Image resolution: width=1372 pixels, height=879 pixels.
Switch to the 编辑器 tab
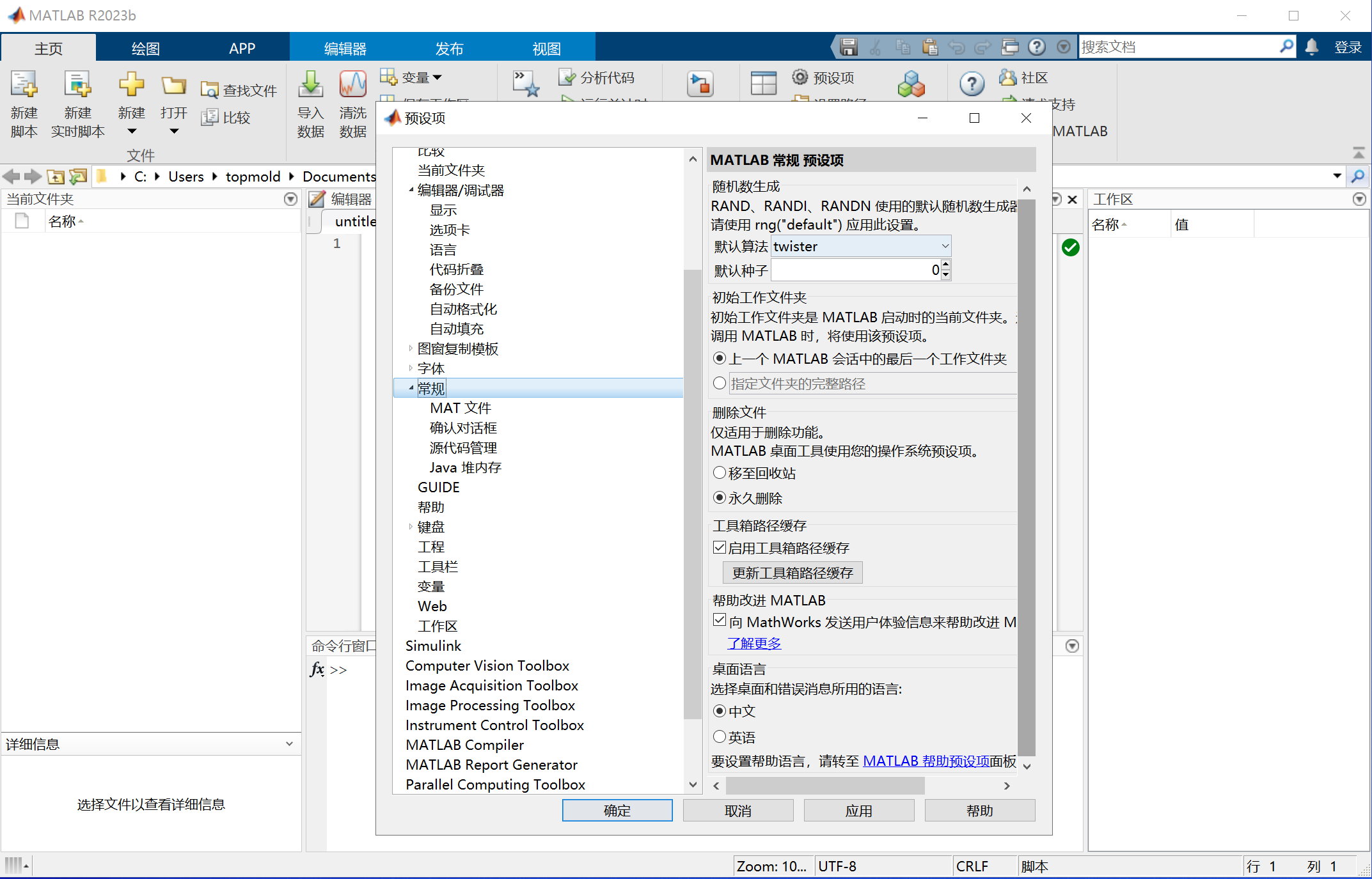click(x=345, y=48)
